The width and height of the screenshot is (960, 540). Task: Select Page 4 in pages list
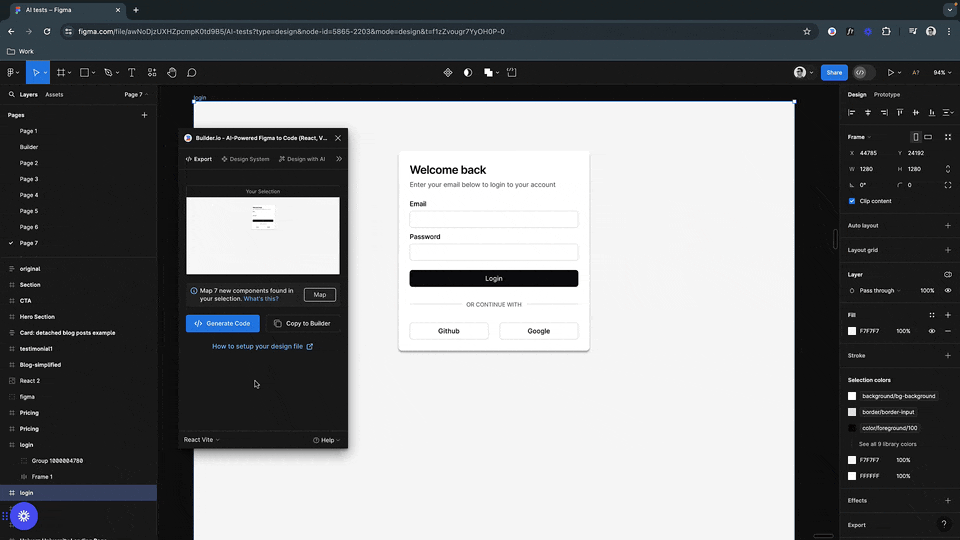tap(29, 195)
